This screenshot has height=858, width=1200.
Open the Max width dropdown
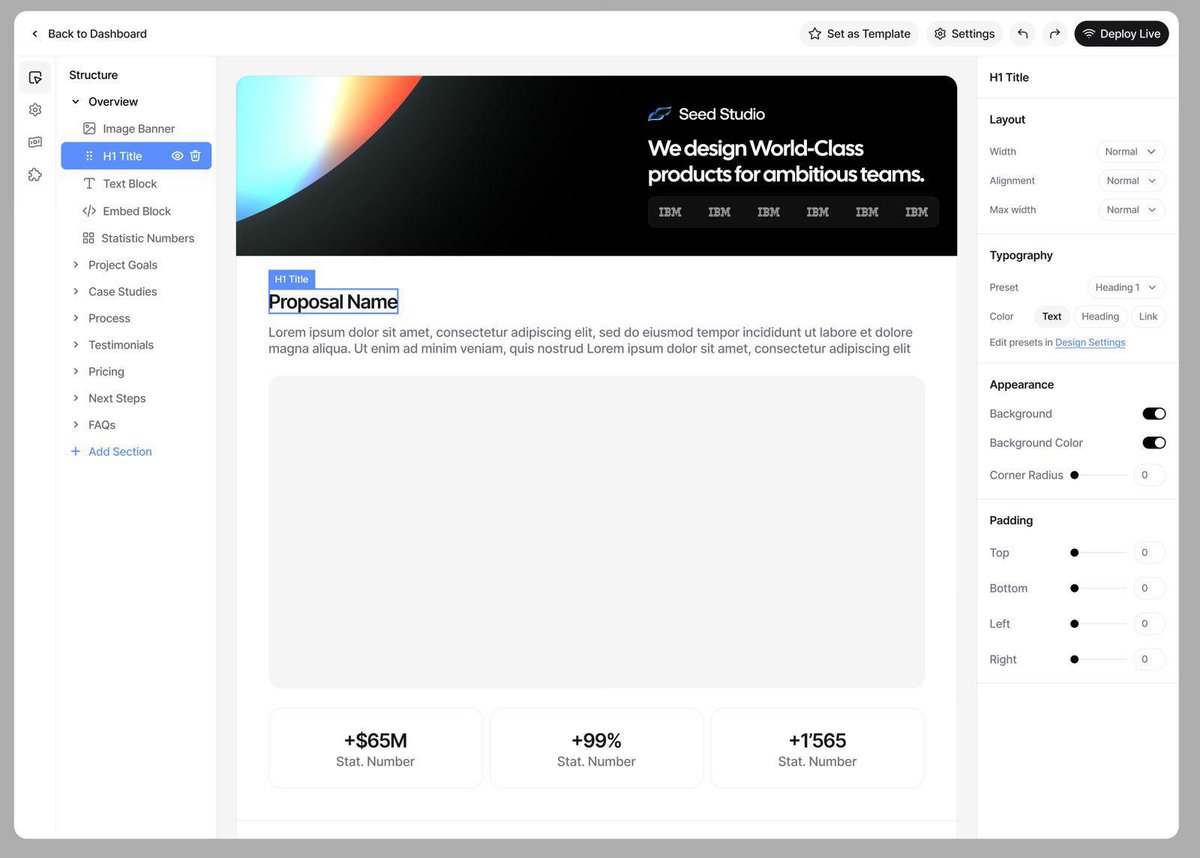point(1131,210)
